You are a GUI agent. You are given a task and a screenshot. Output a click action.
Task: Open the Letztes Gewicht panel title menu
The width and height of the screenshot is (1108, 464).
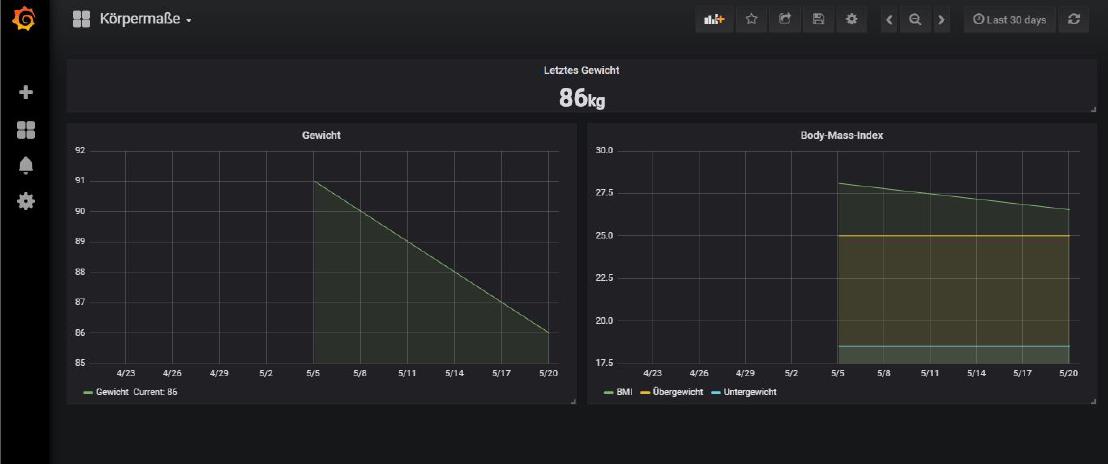click(582, 70)
